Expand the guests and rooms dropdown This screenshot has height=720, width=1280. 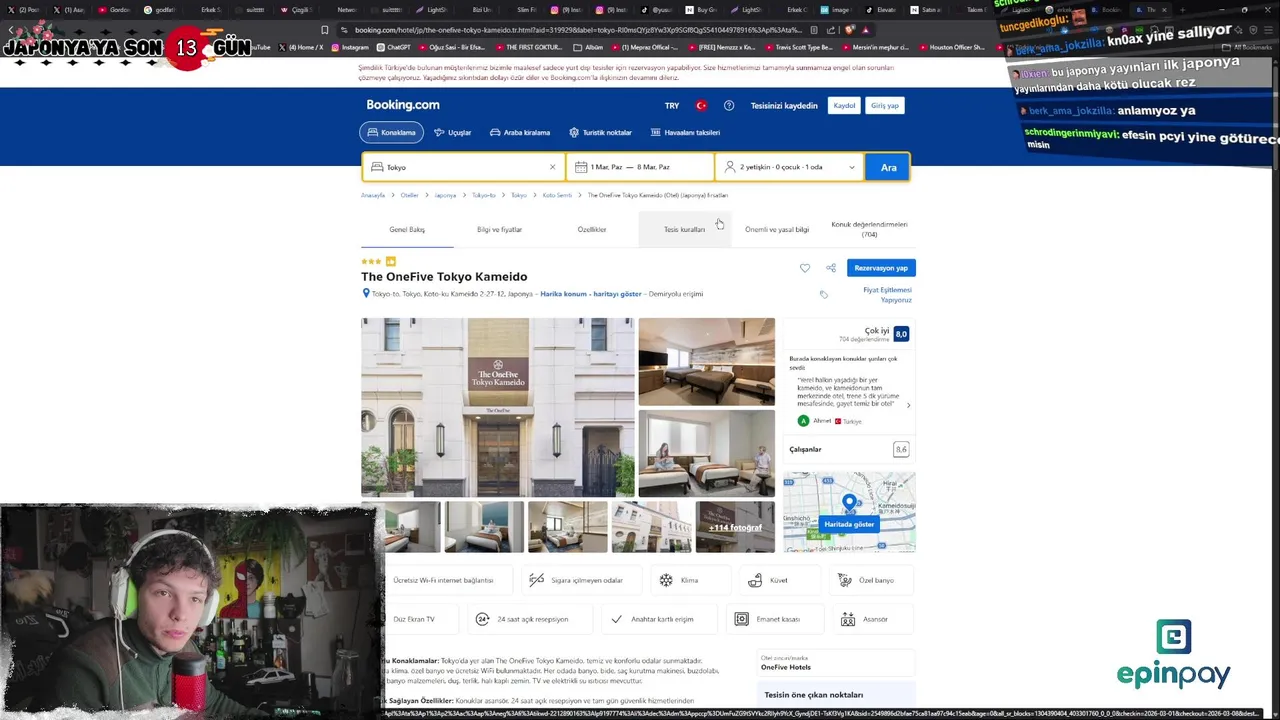789,167
